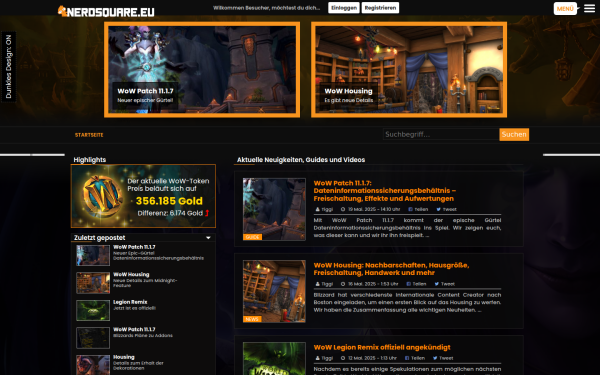Click the MENÜ button
The height and width of the screenshot is (375, 600).
(x=565, y=8)
